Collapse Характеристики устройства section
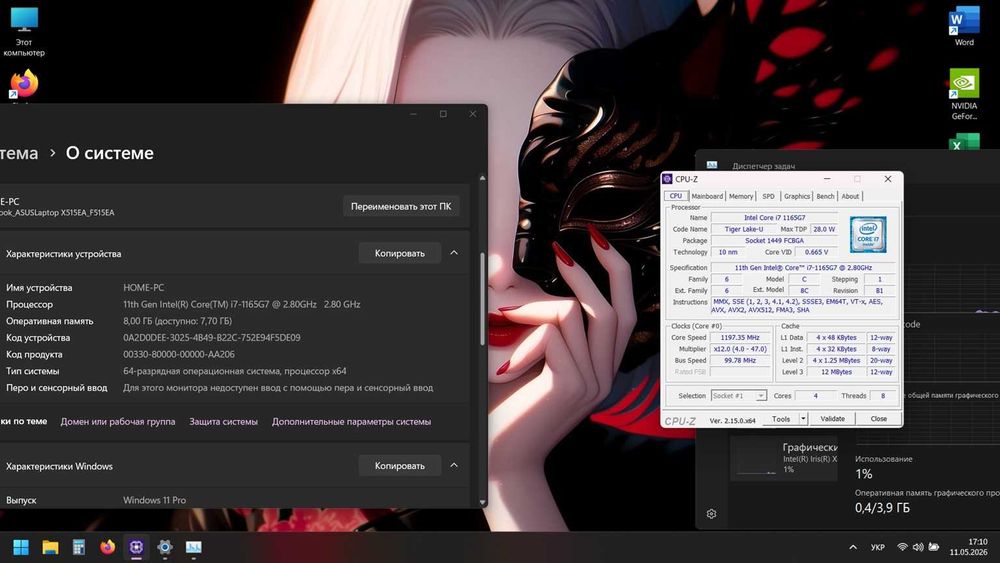 click(x=454, y=253)
